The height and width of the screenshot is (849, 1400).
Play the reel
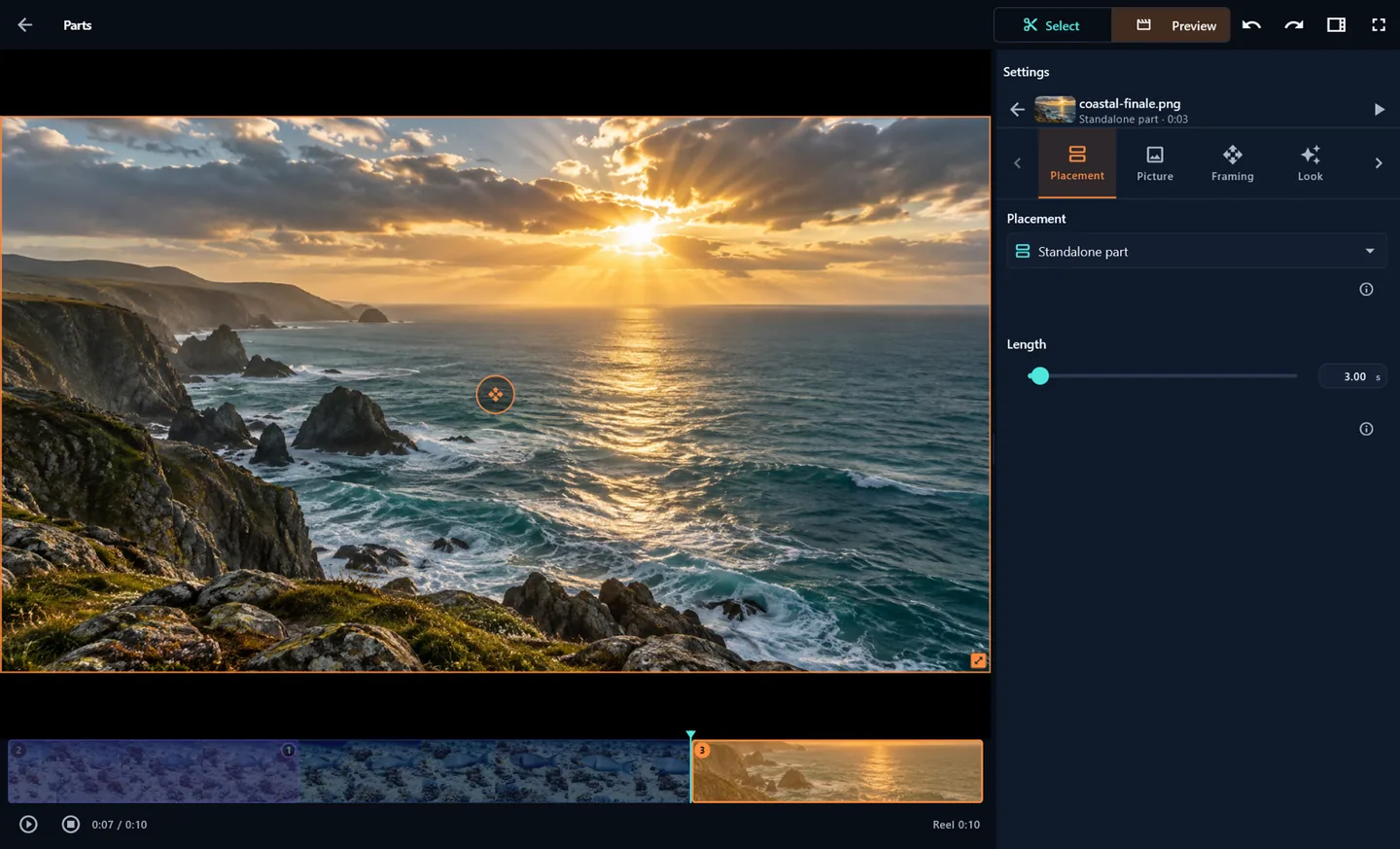coord(29,825)
